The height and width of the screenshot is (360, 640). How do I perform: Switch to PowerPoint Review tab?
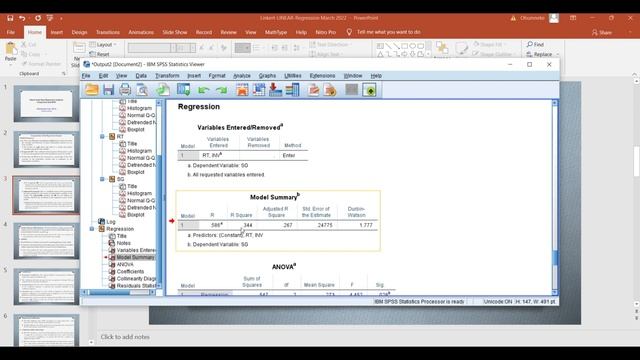click(x=228, y=32)
